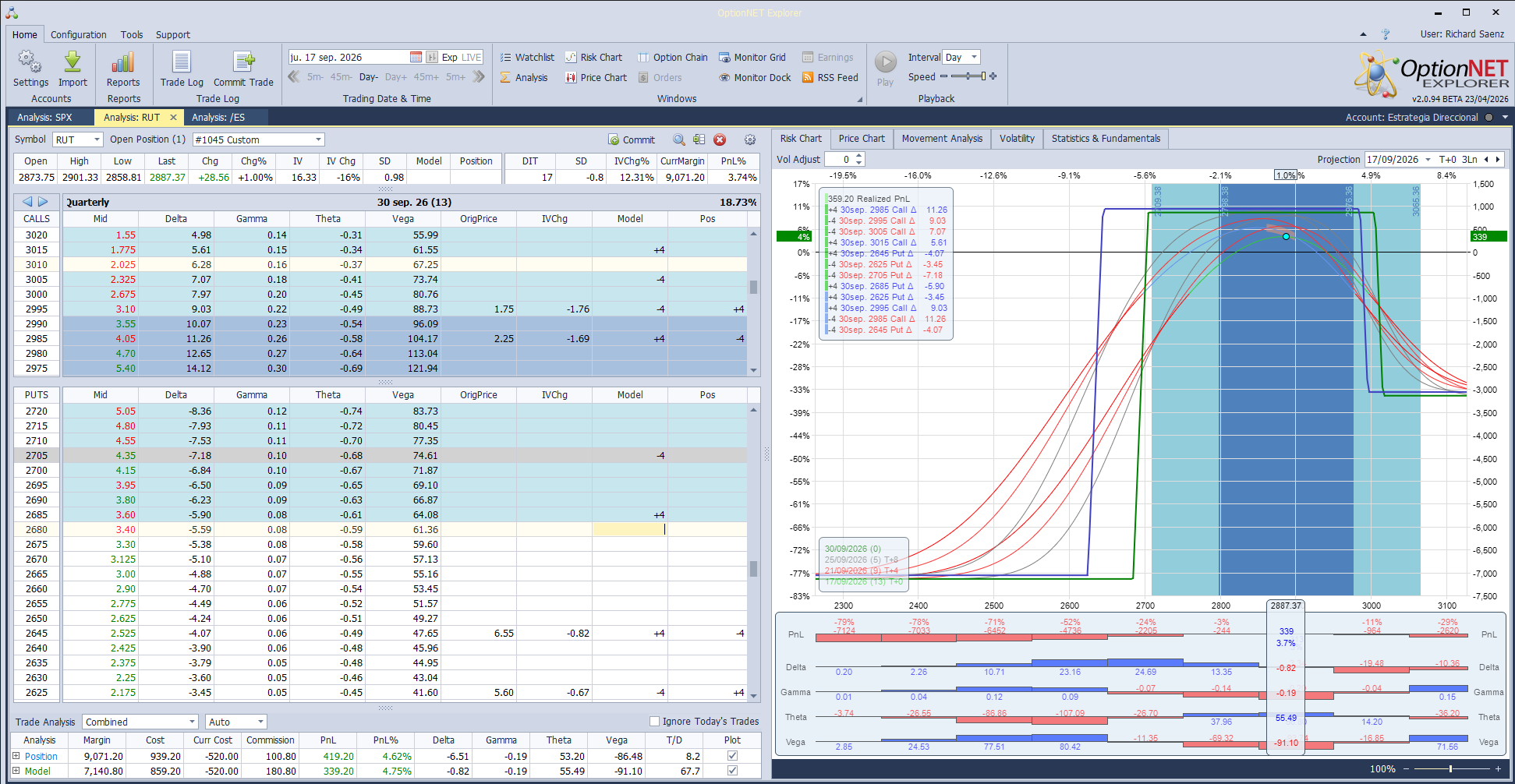Open the Statistics & Fundamentals tab

(x=1106, y=139)
